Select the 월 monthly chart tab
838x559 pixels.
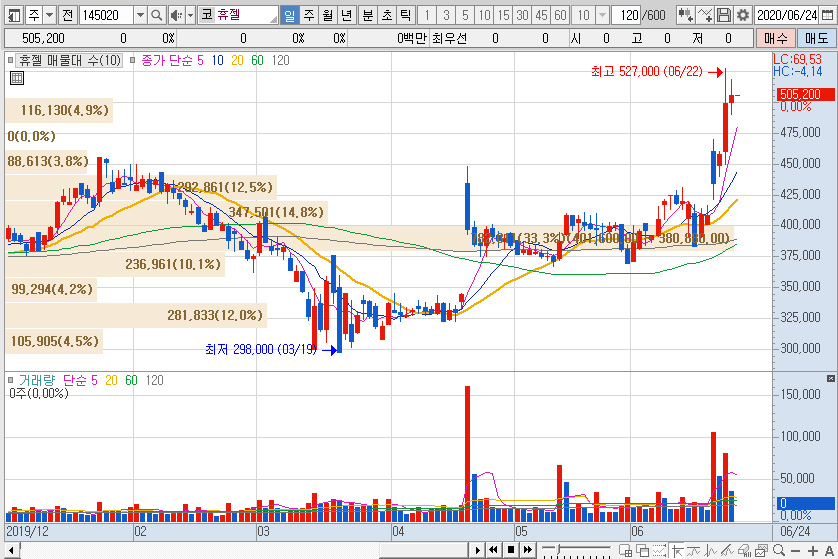pos(328,15)
